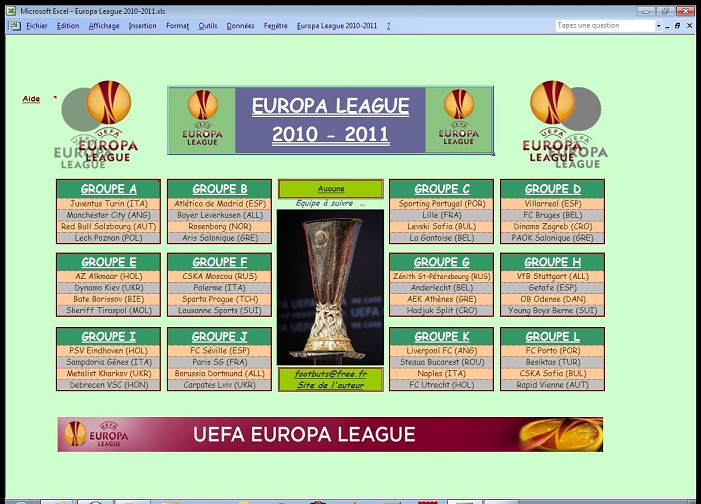Viewport: 701px width, 504px height.
Task: Click the UEFA EUROPA LEAGUE bottom banner
Action: coord(330,434)
